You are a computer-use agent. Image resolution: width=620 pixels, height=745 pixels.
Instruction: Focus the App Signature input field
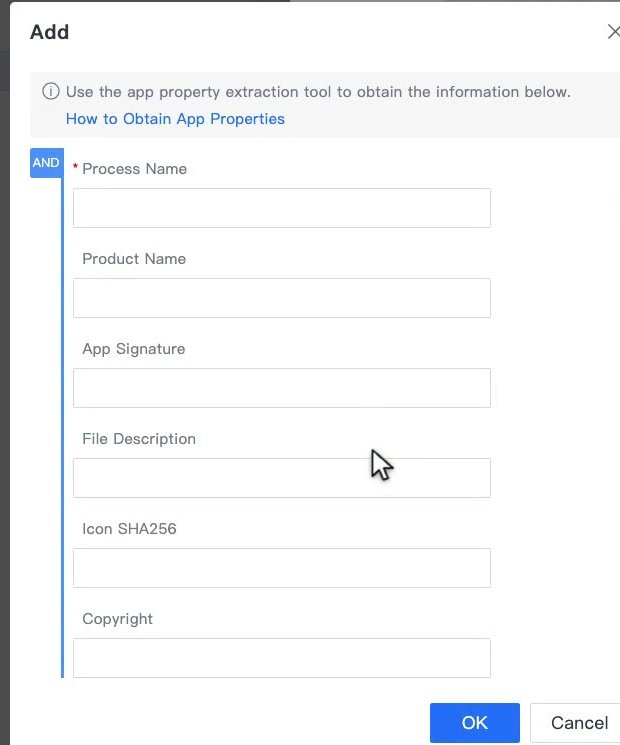point(282,388)
